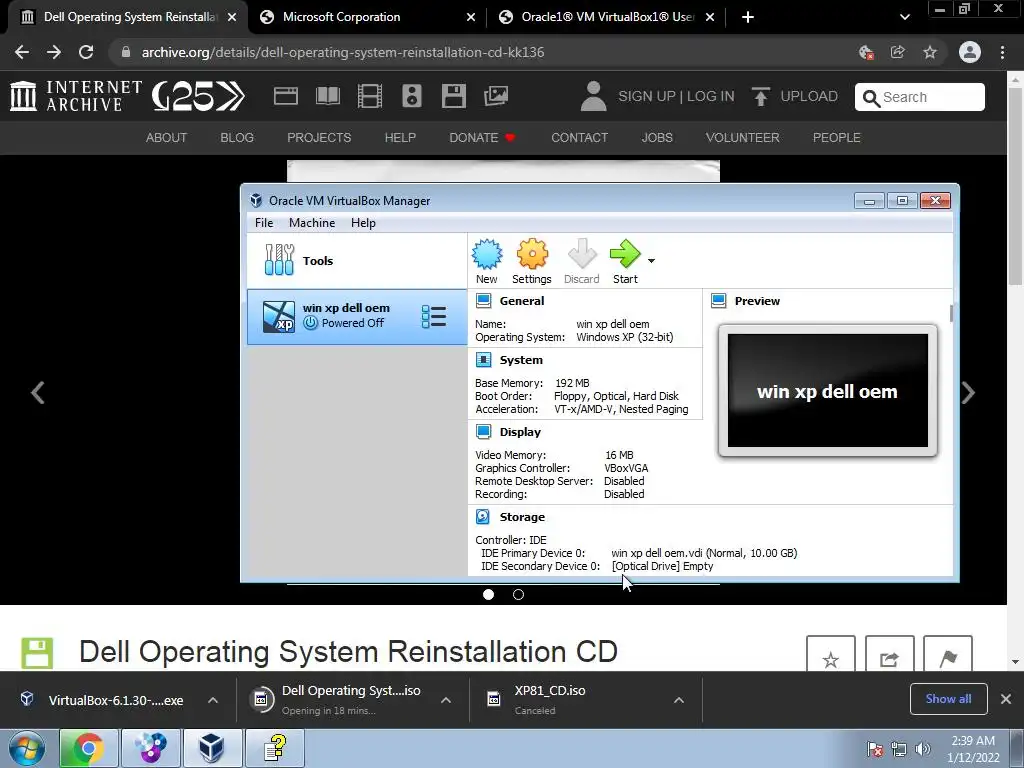
Task: Open the File menu in VirtualBox
Action: [264, 223]
